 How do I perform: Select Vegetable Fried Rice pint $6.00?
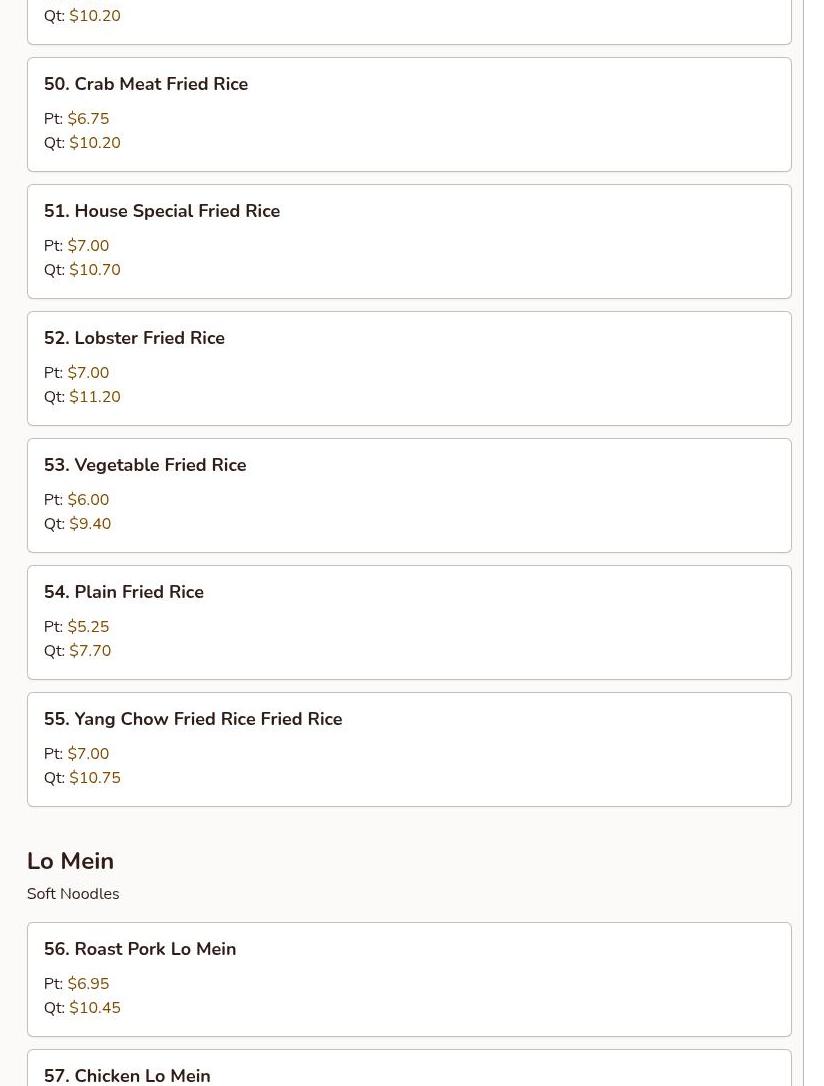click(88, 500)
